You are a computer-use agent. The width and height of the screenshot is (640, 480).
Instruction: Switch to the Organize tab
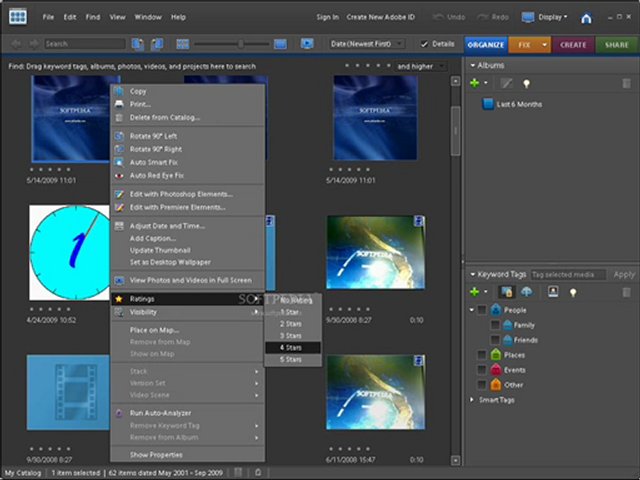pyautogui.click(x=486, y=45)
